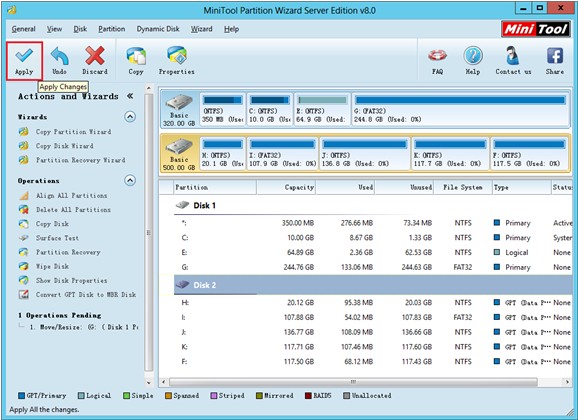Open the Partition menu

(112, 29)
